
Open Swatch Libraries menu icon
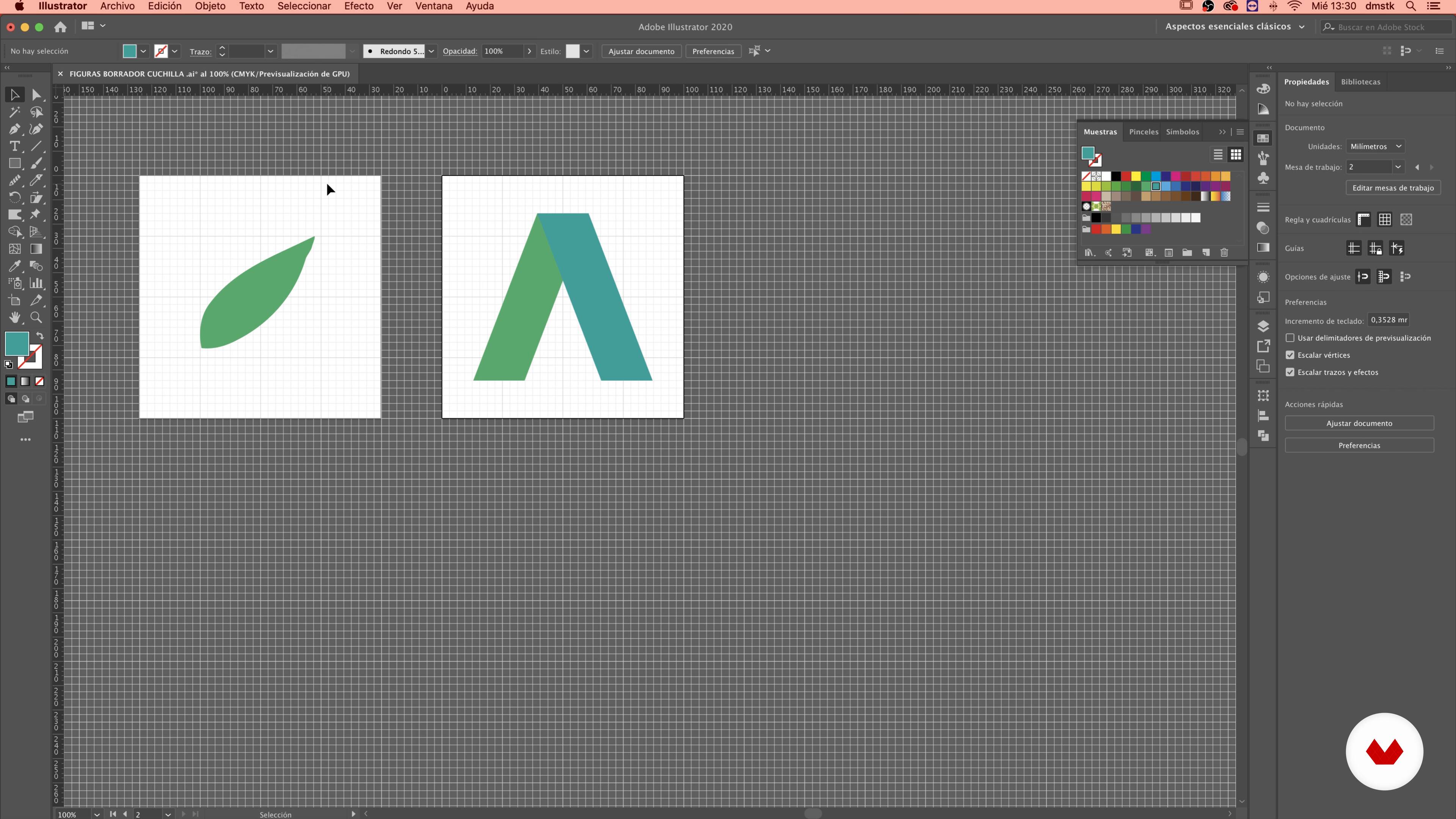coord(1089,252)
